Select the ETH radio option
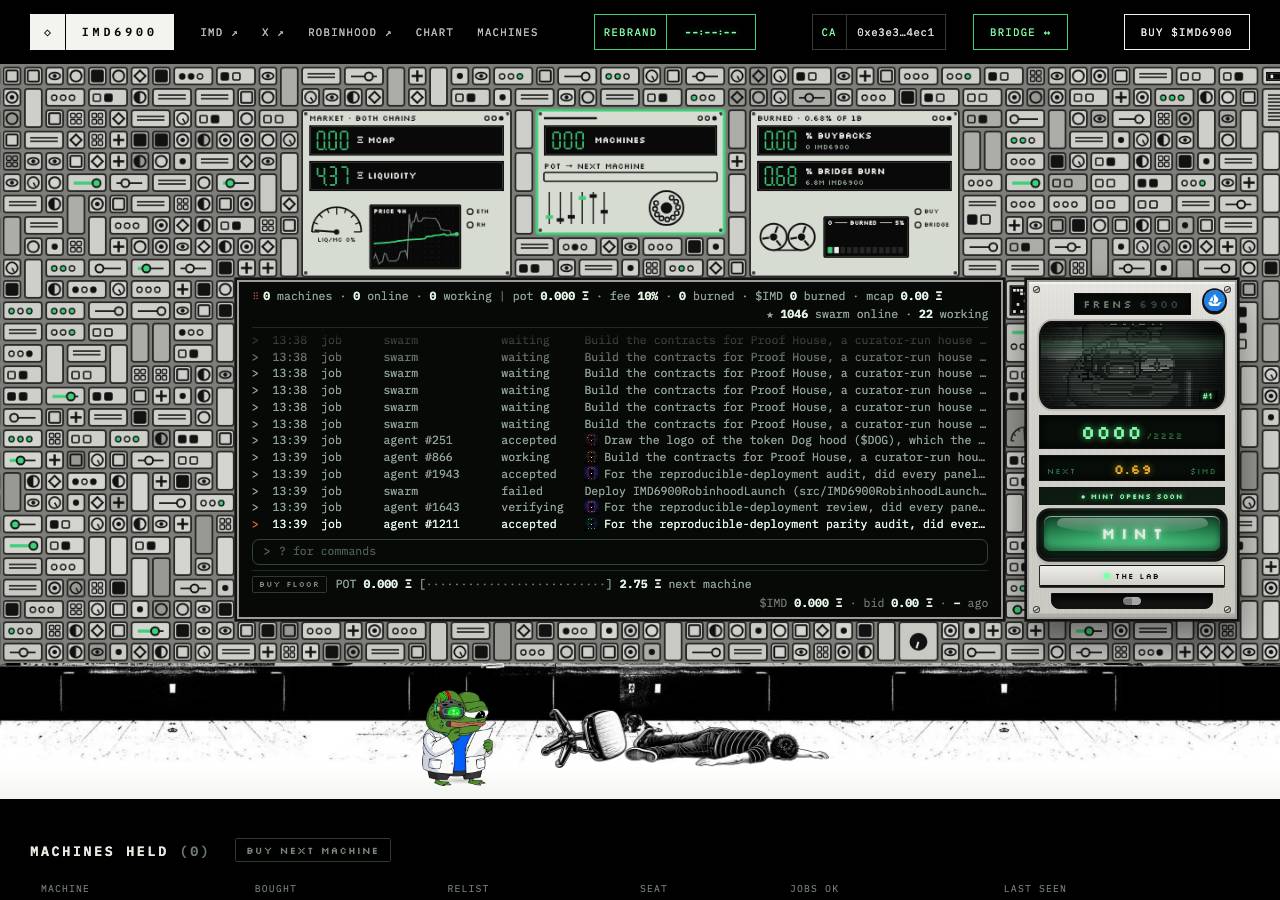Viewport: 1280px width, 900px height. (x=470, y=211)
